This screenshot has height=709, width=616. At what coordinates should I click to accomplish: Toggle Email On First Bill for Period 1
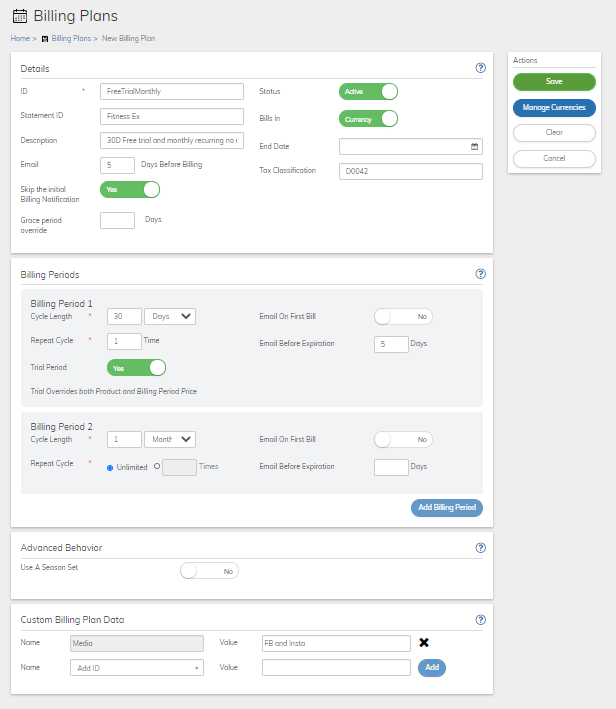[x=403, y=317]
